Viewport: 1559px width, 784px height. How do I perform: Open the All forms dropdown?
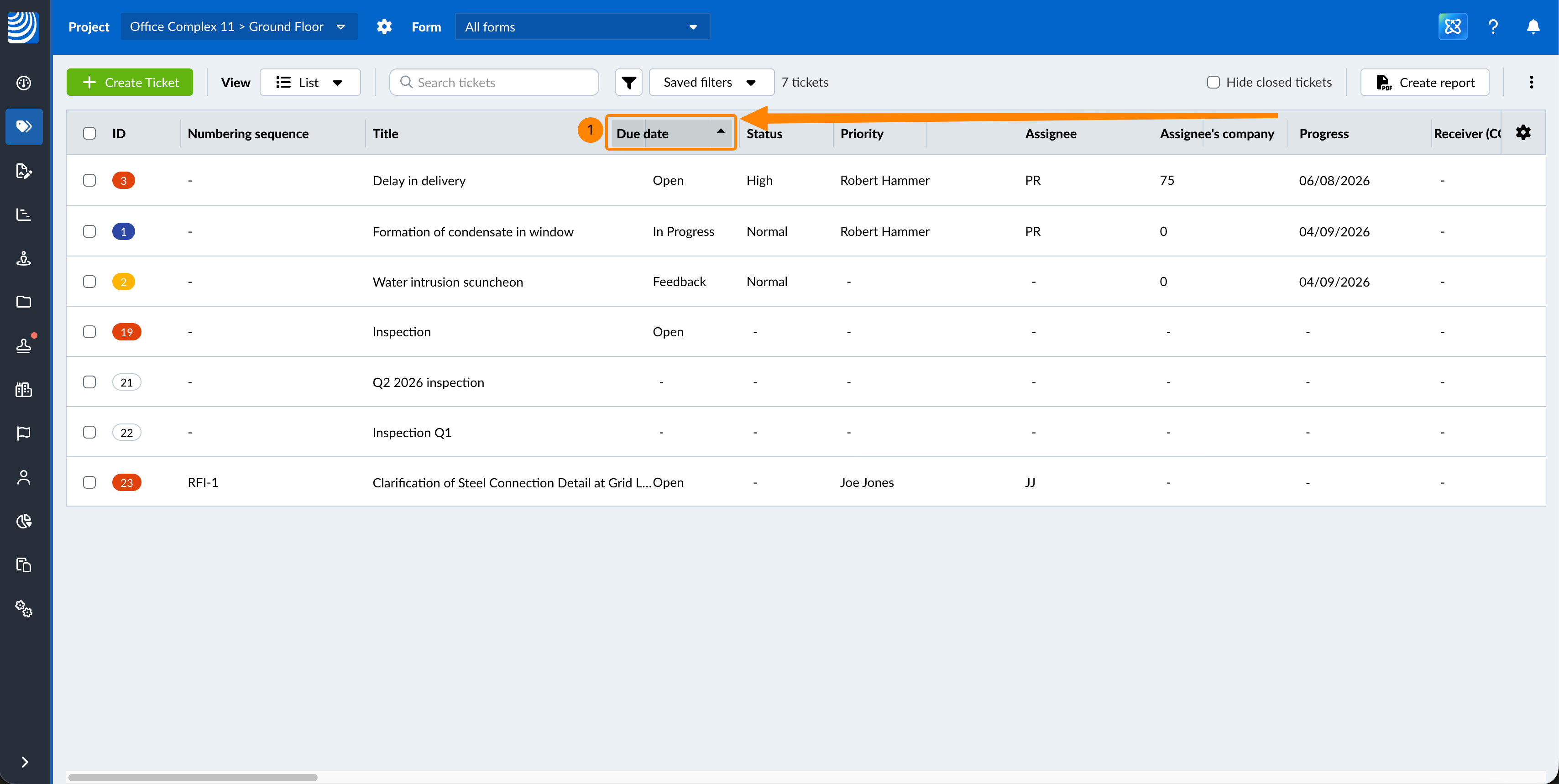(x=582, y=26)
